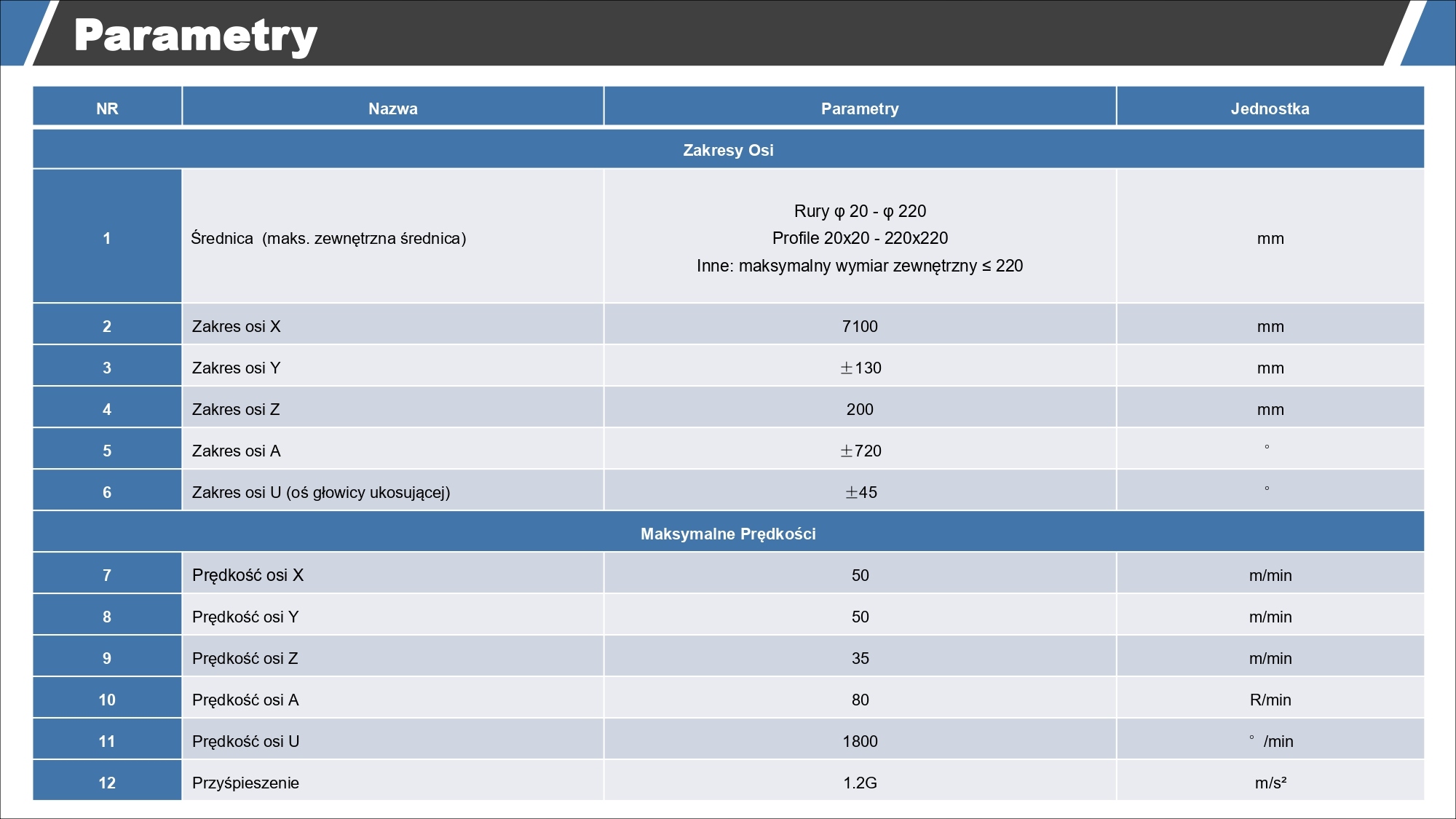
Task: Click Zakres osi U row name
Action: coord(320,492)
